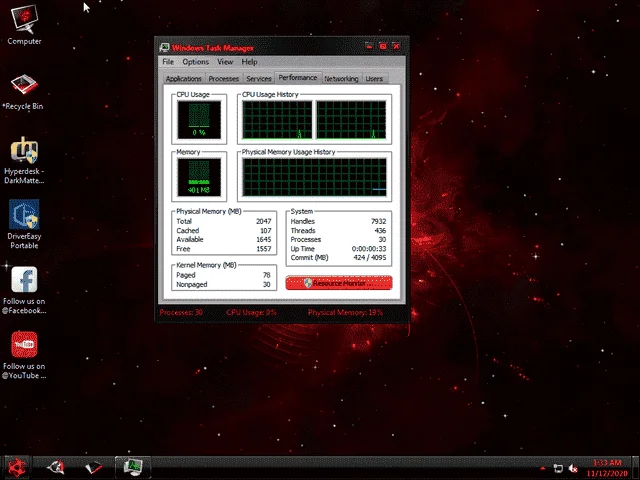Select the Hyperdesk DarkMatter desktop icon
The image size is (640, 480).
click(x=24, y=160)
